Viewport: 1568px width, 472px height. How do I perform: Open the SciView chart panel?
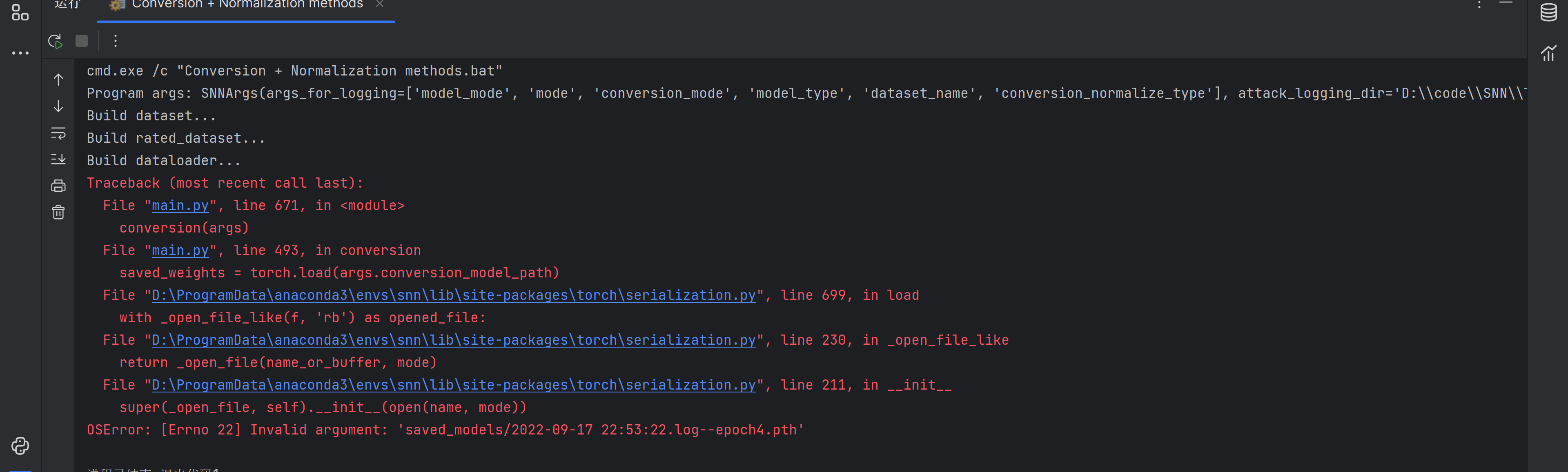pos(1548,53)
